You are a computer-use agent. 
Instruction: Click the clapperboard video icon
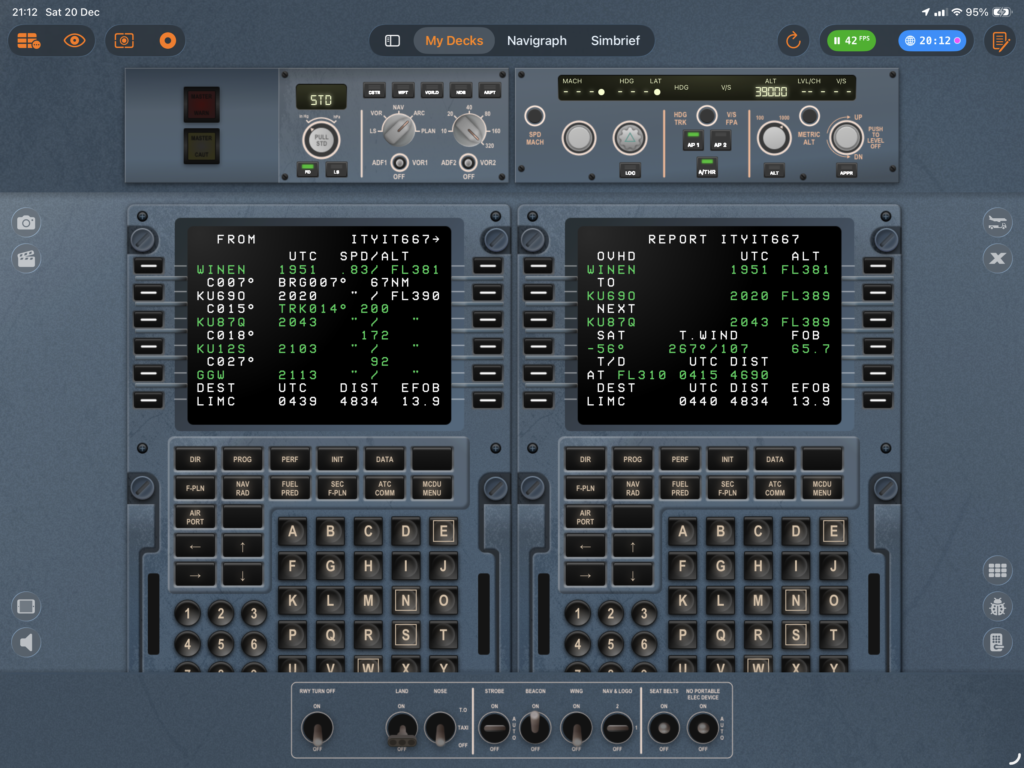[x=27, y=259]
